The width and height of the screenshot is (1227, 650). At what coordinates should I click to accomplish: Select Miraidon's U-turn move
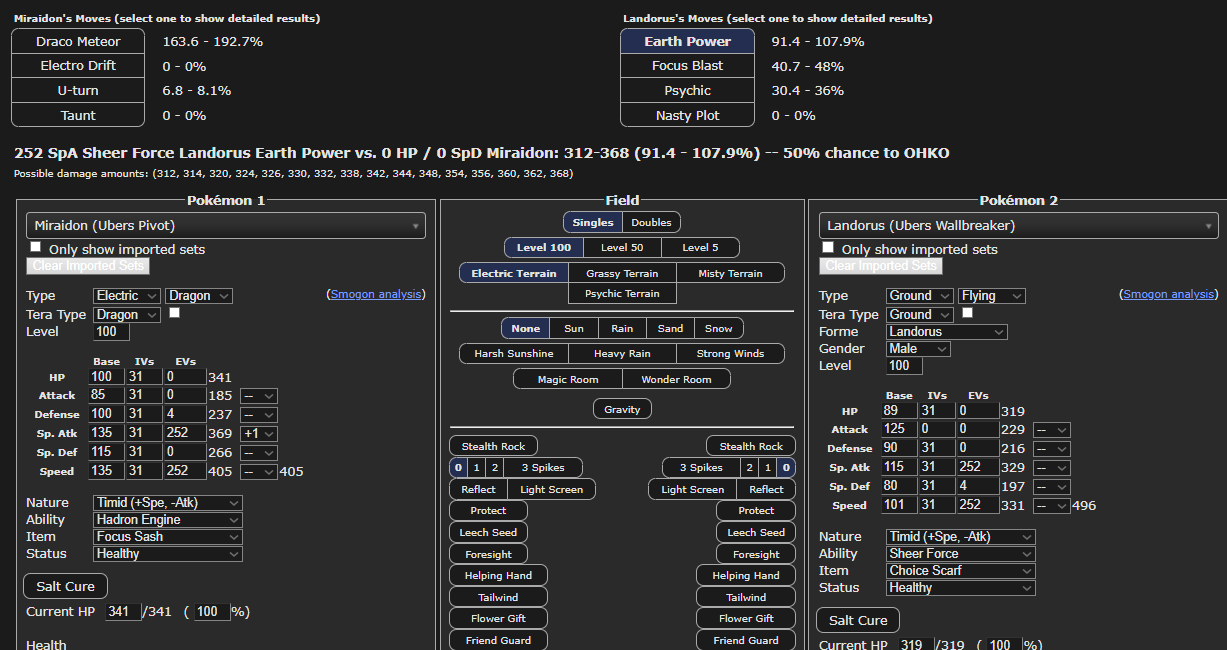78,90
